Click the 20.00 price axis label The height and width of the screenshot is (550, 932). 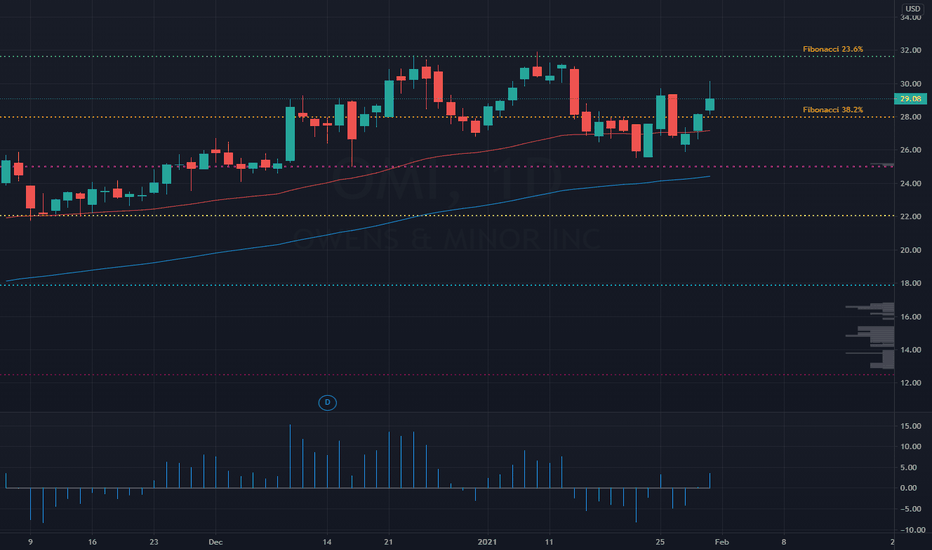coord(911,250)
